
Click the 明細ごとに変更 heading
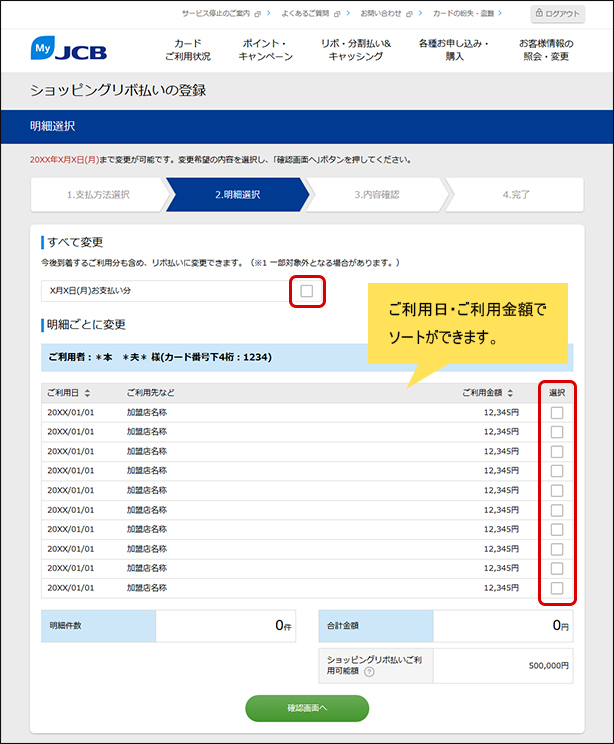pyautogui.click(x=86, y=325)
